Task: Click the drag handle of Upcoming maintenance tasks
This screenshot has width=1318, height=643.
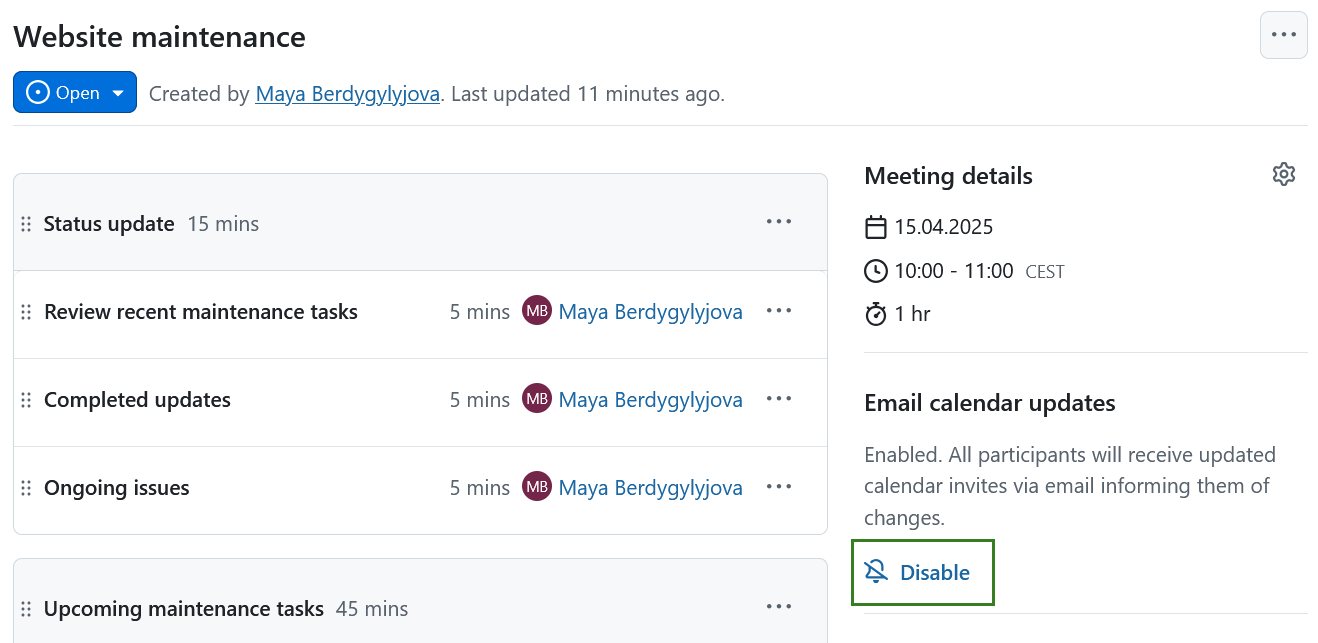Action: (x=27, y=609)
